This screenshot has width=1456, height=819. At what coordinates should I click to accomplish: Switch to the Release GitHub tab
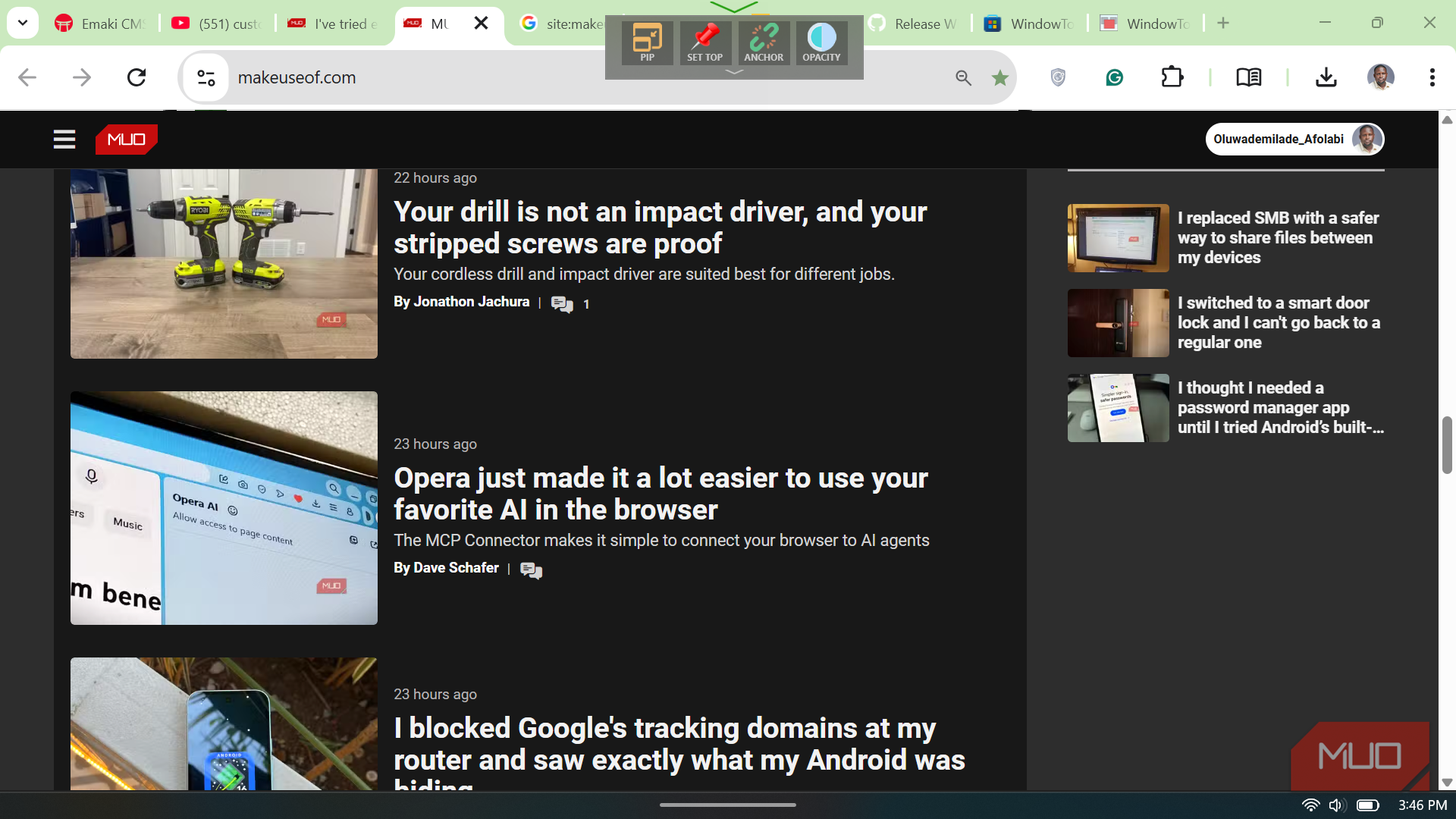[x=913, y=24]
